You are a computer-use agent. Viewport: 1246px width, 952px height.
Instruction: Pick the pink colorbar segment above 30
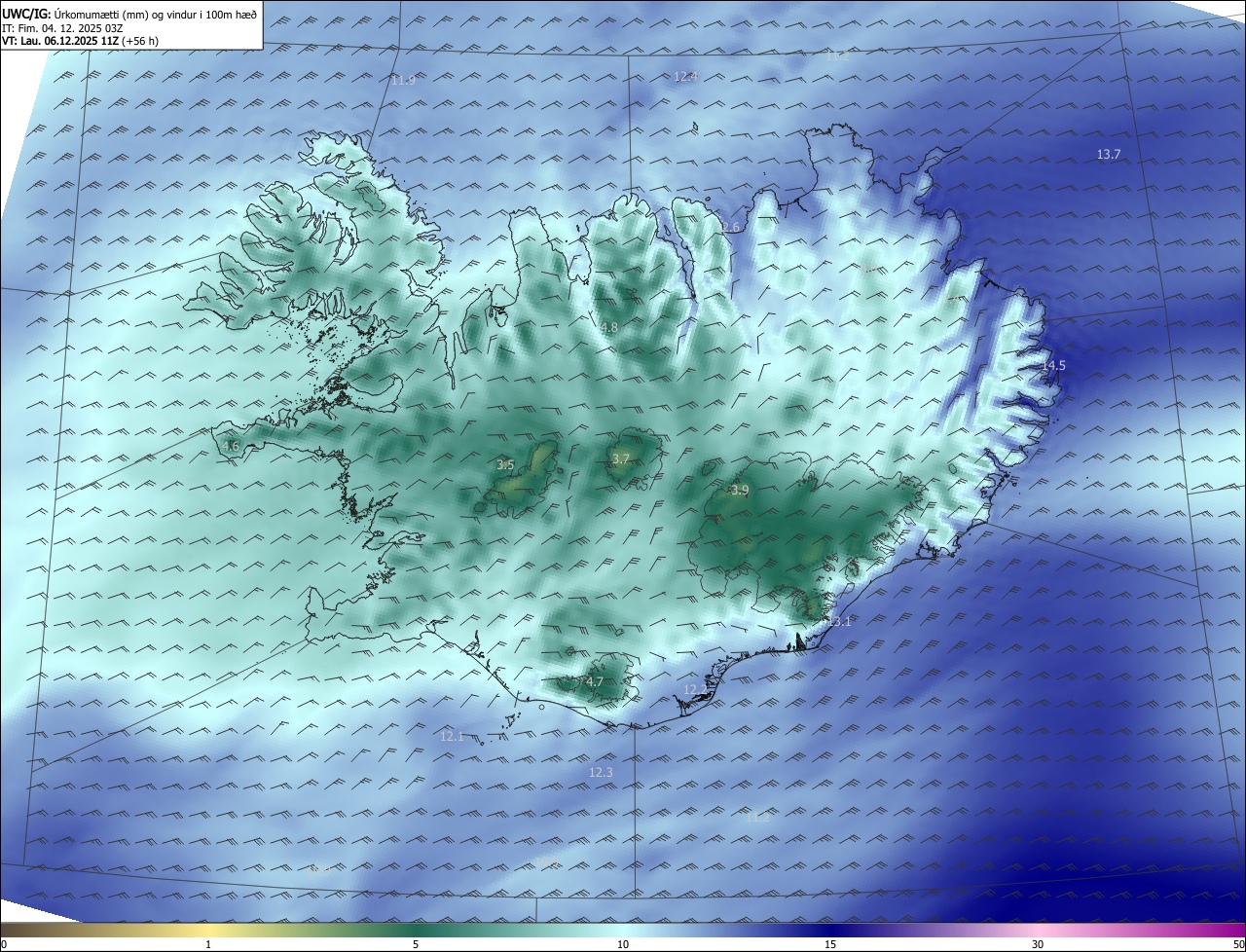[x=1038, y=930]
